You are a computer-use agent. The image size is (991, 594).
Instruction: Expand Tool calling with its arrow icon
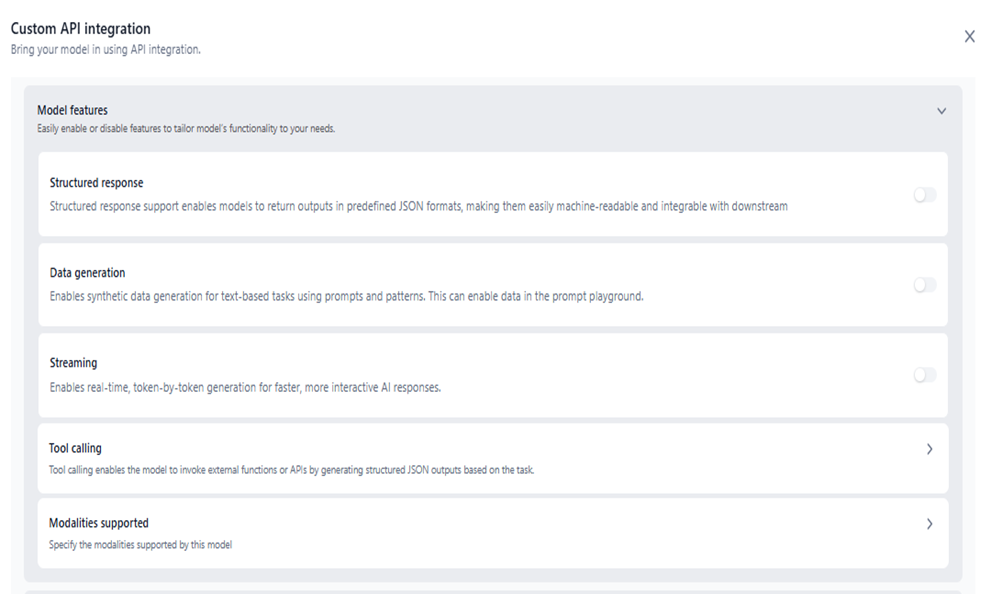(x=929, y=449)
